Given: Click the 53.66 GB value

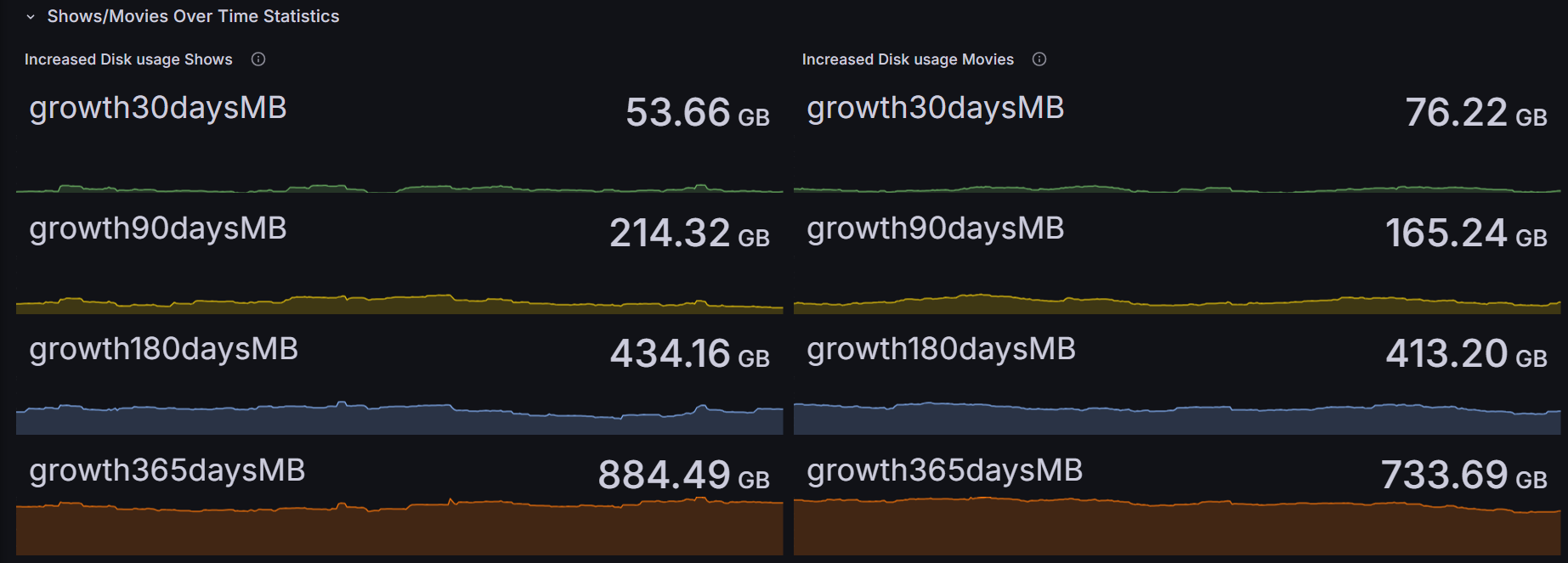Looking at the screenshot, I should point(698,113).
